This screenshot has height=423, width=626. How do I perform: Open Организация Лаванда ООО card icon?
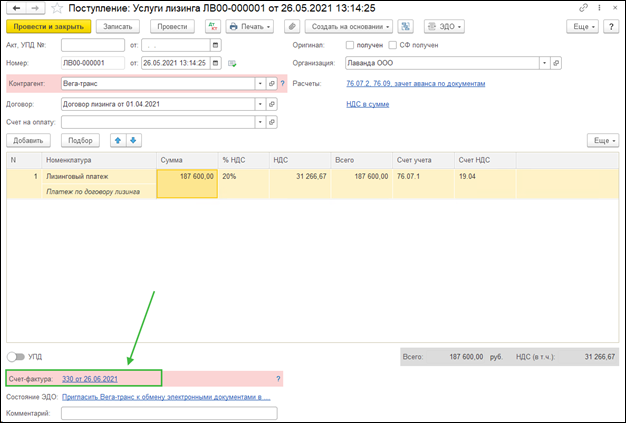coord(556,63)
